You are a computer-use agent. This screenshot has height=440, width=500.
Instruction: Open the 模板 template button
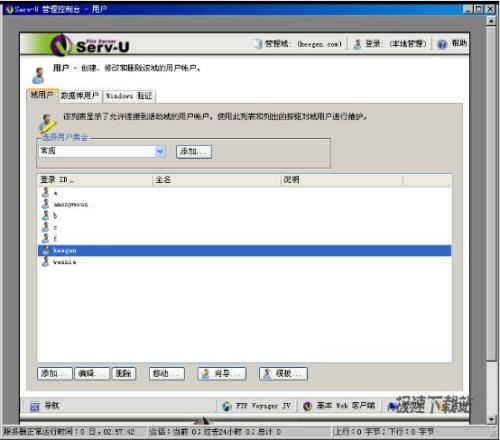pyautogui.click(x=283, y=374)
